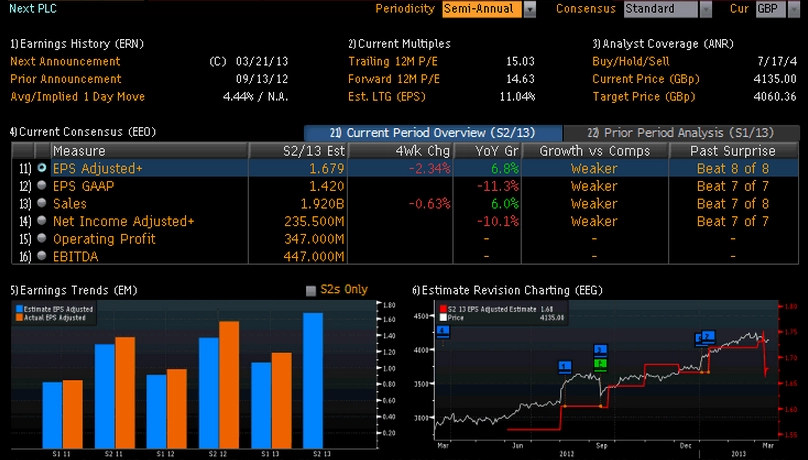Click red S2 13 EPS Adjusted Estimate swatch
The width and height of the screenshot is (808, 460).
click(x=443, y=309)
